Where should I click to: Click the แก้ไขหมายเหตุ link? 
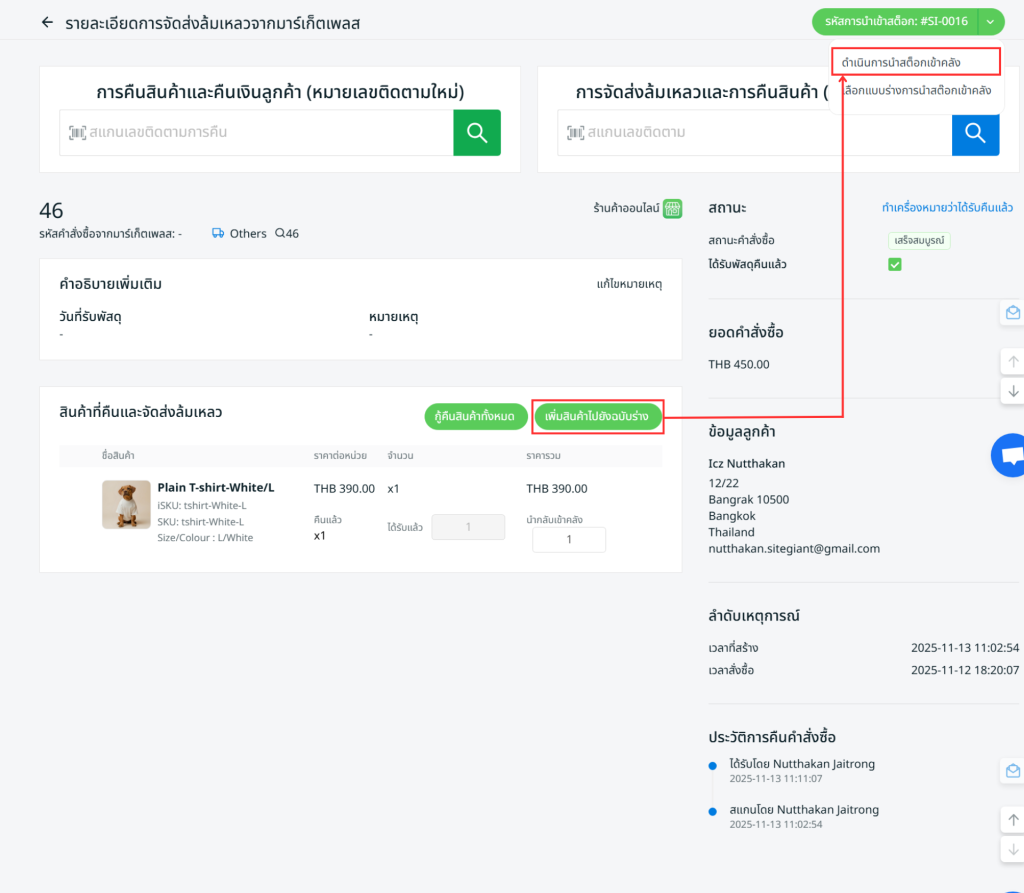click(x=629, y=284)
